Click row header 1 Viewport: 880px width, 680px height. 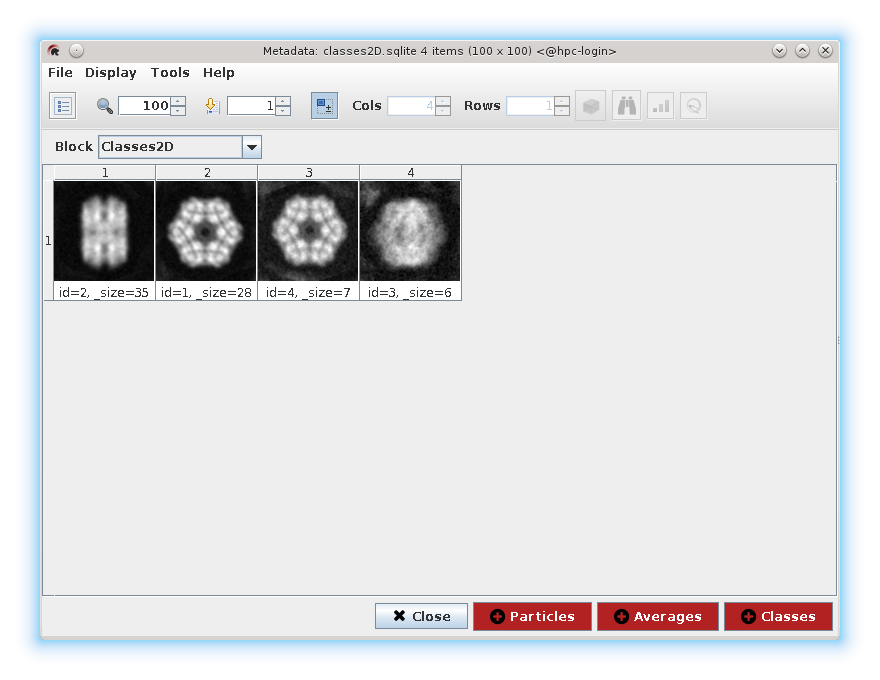click(x=48, y=240)
